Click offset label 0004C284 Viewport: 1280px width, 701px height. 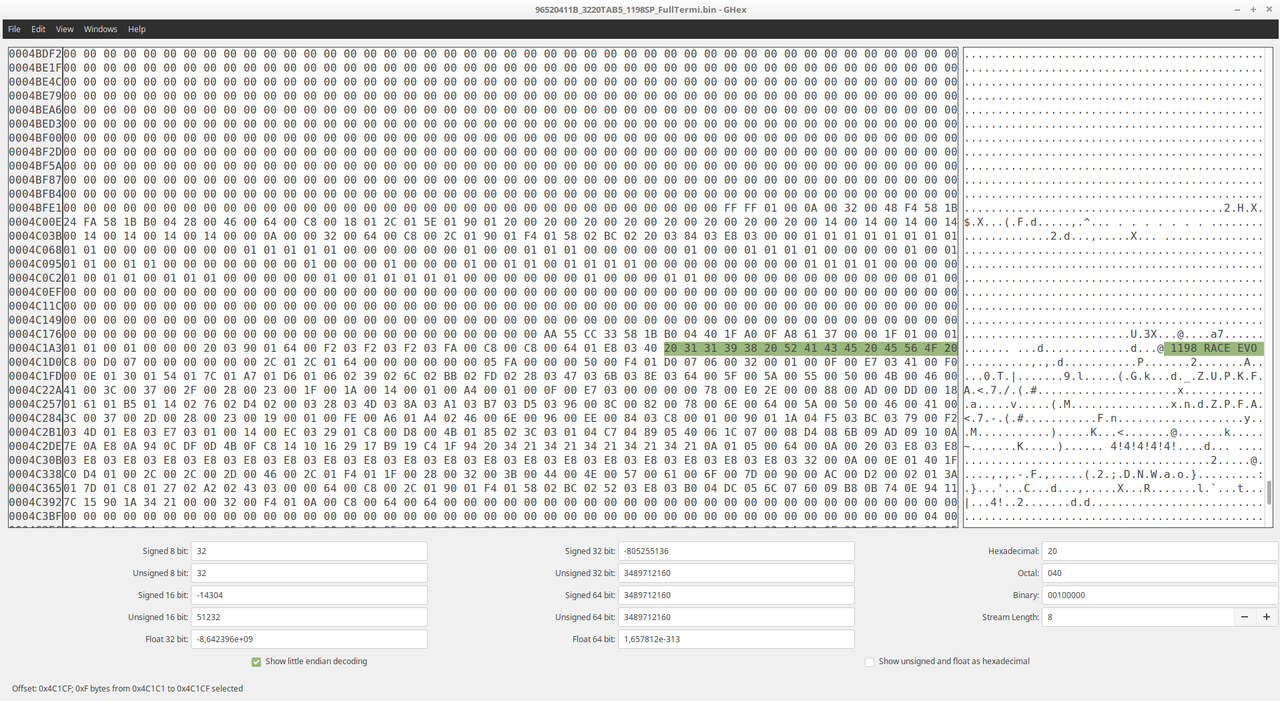pyautogui.click(x=35, y=418)
